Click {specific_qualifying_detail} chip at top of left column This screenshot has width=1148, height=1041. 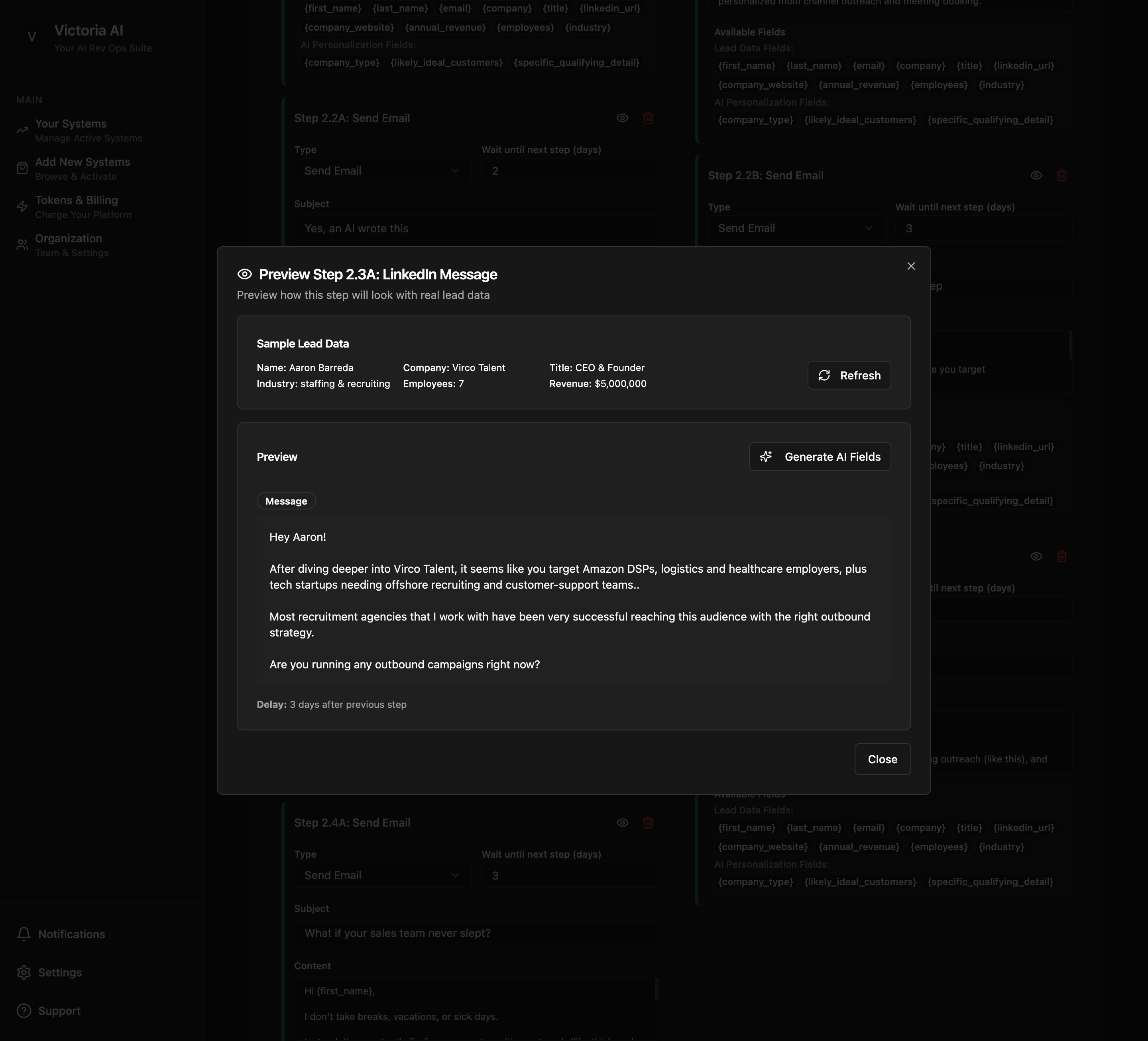click(x=576, y=63)
